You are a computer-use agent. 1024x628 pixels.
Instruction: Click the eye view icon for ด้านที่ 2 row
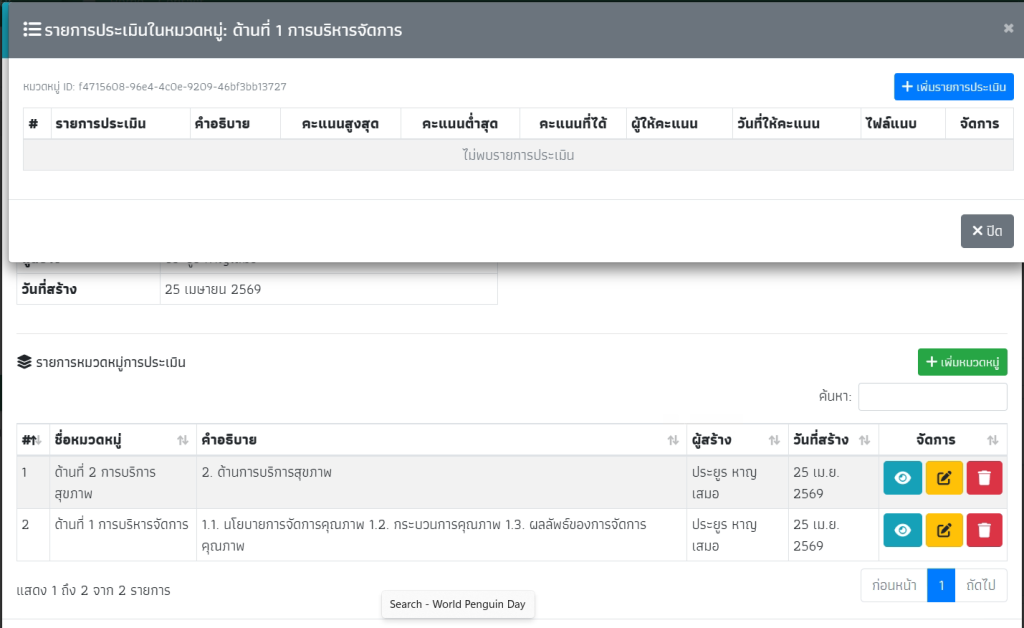click(x=902, y=478)
